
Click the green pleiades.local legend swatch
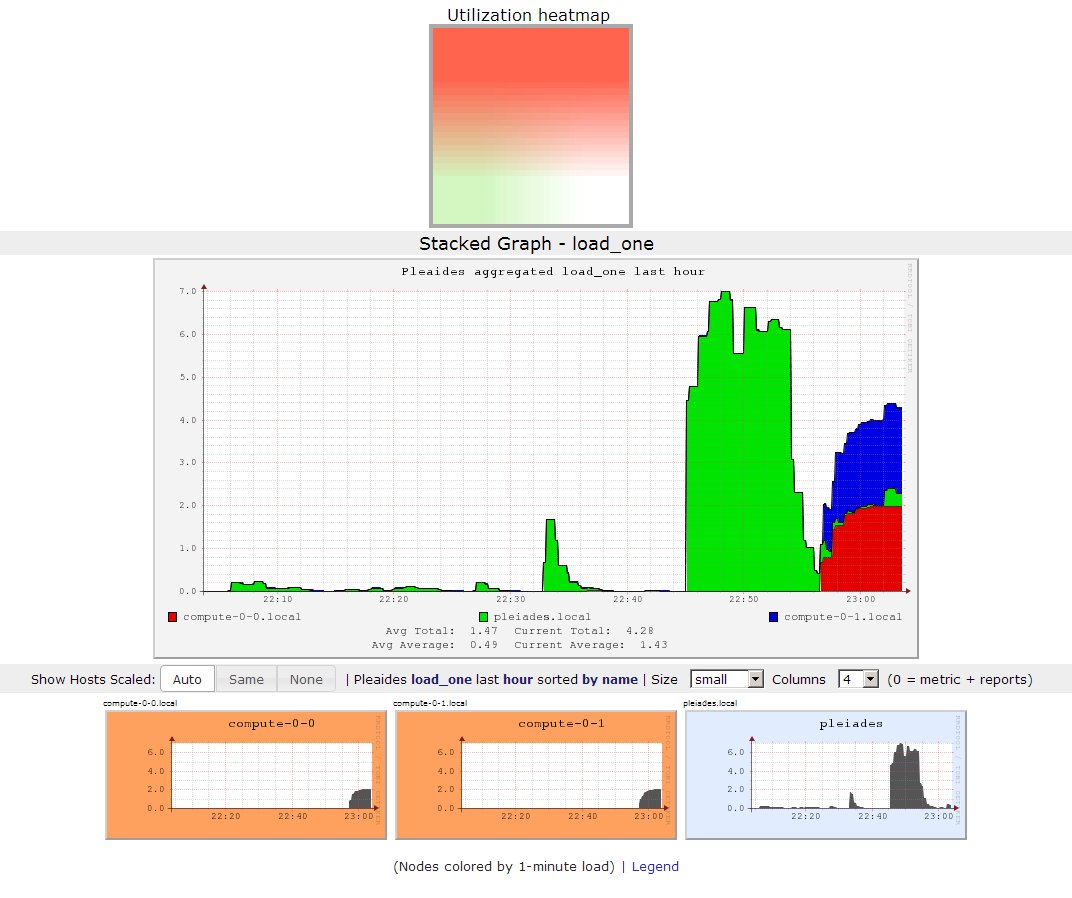tap(483, 617)
